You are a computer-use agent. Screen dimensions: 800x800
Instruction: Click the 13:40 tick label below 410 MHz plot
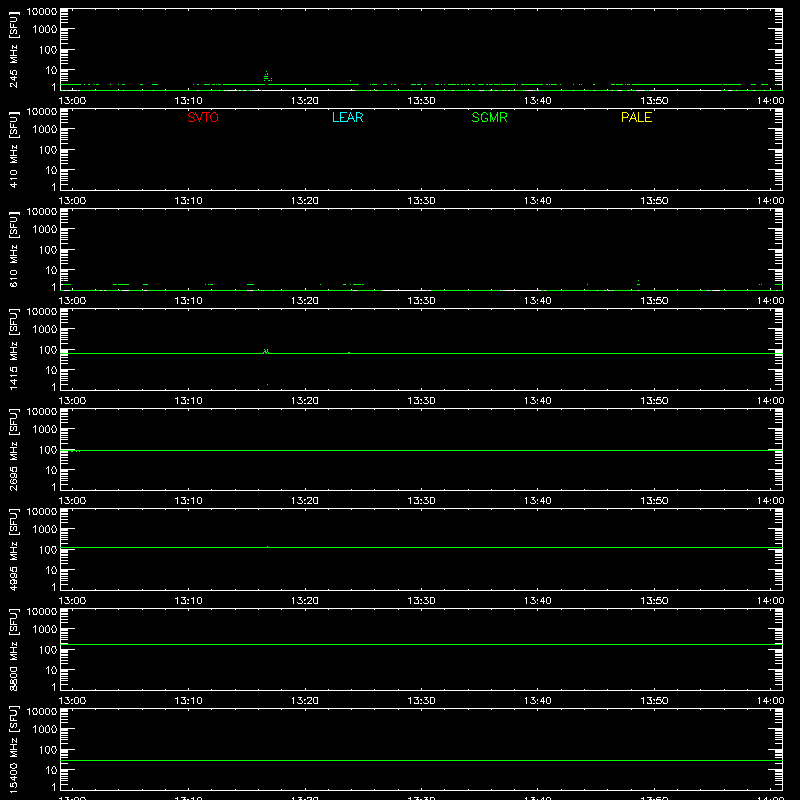(x=538, y=201)
